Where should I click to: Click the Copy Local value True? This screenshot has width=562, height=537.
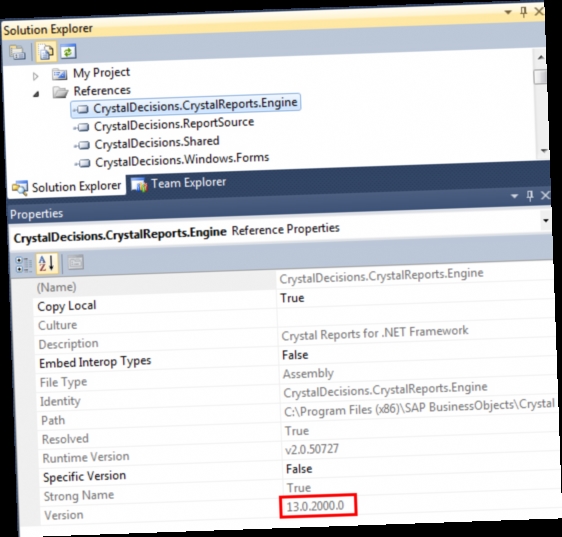(x=292, y=298)
